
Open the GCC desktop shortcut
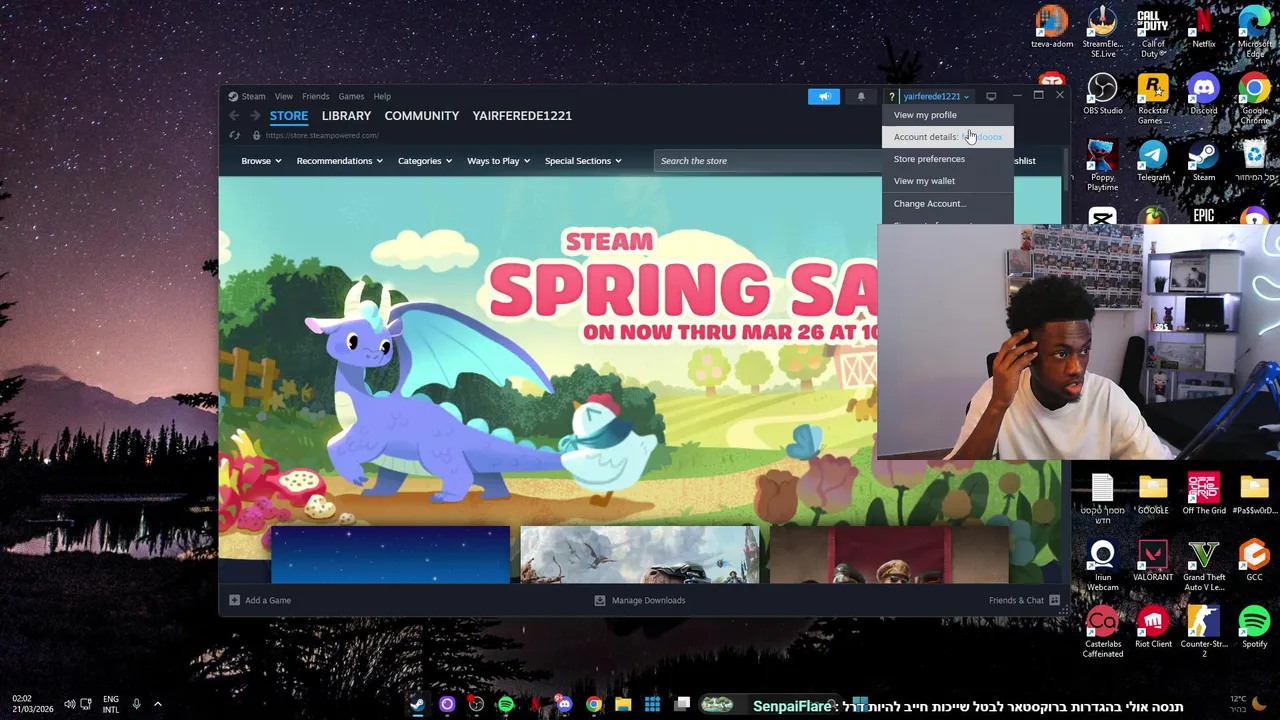point(1254,562)
